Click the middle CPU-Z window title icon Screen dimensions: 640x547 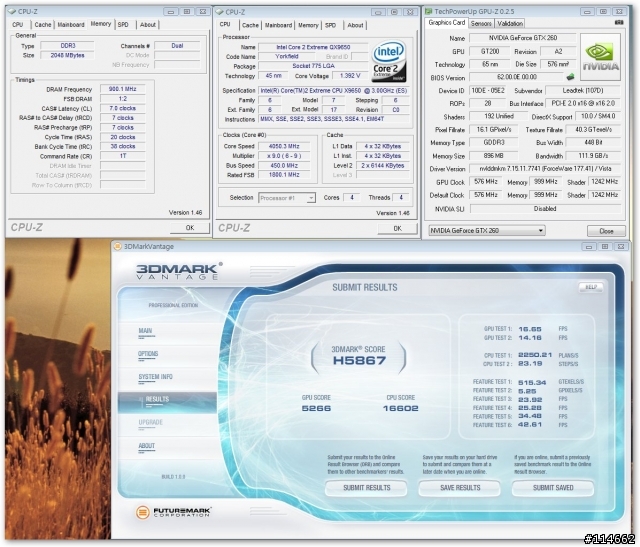pyautogui.click(x=219, y=12)
